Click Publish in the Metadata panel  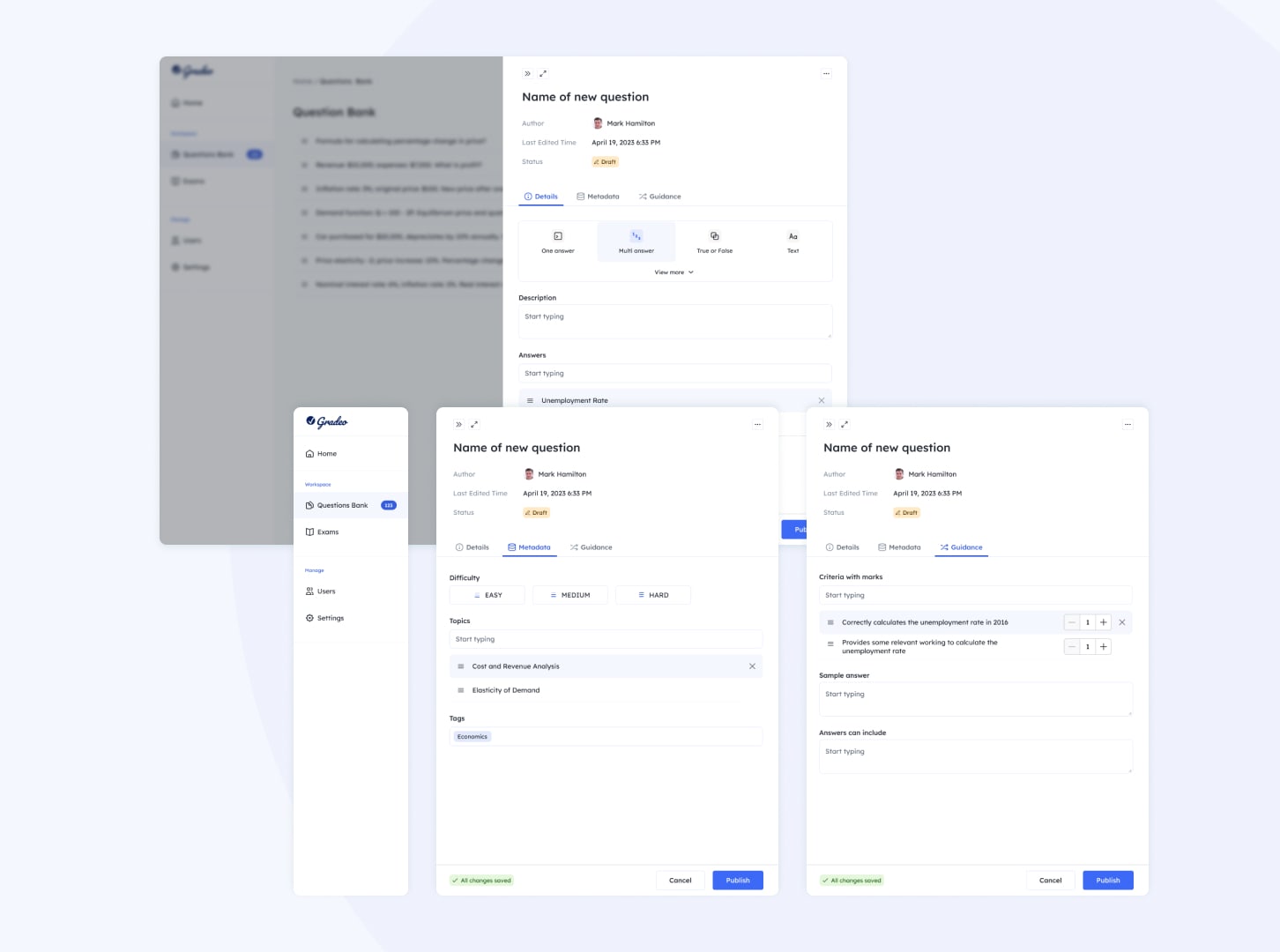point(738,881)
